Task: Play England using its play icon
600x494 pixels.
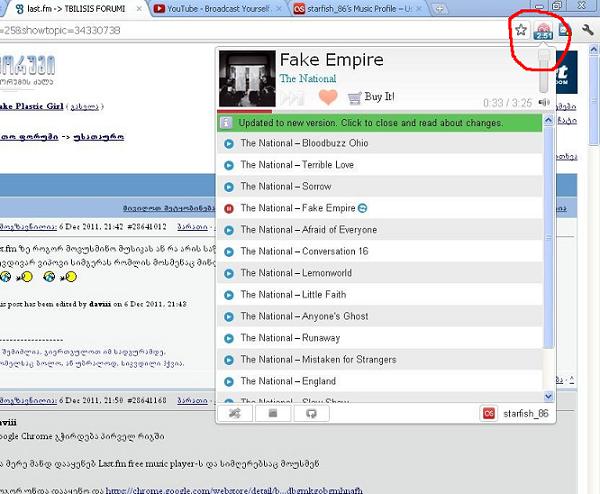Action: [x=229, y=382]
